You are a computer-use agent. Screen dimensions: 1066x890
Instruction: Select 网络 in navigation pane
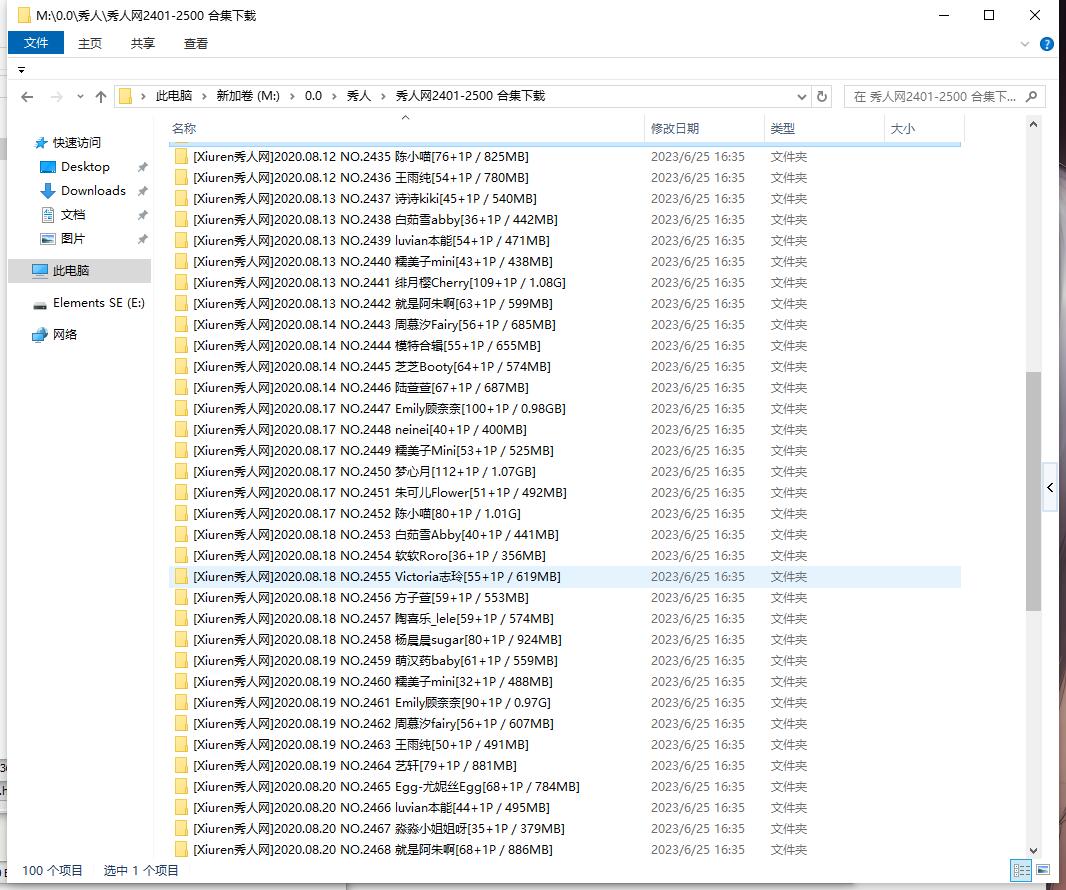[65, 335]
